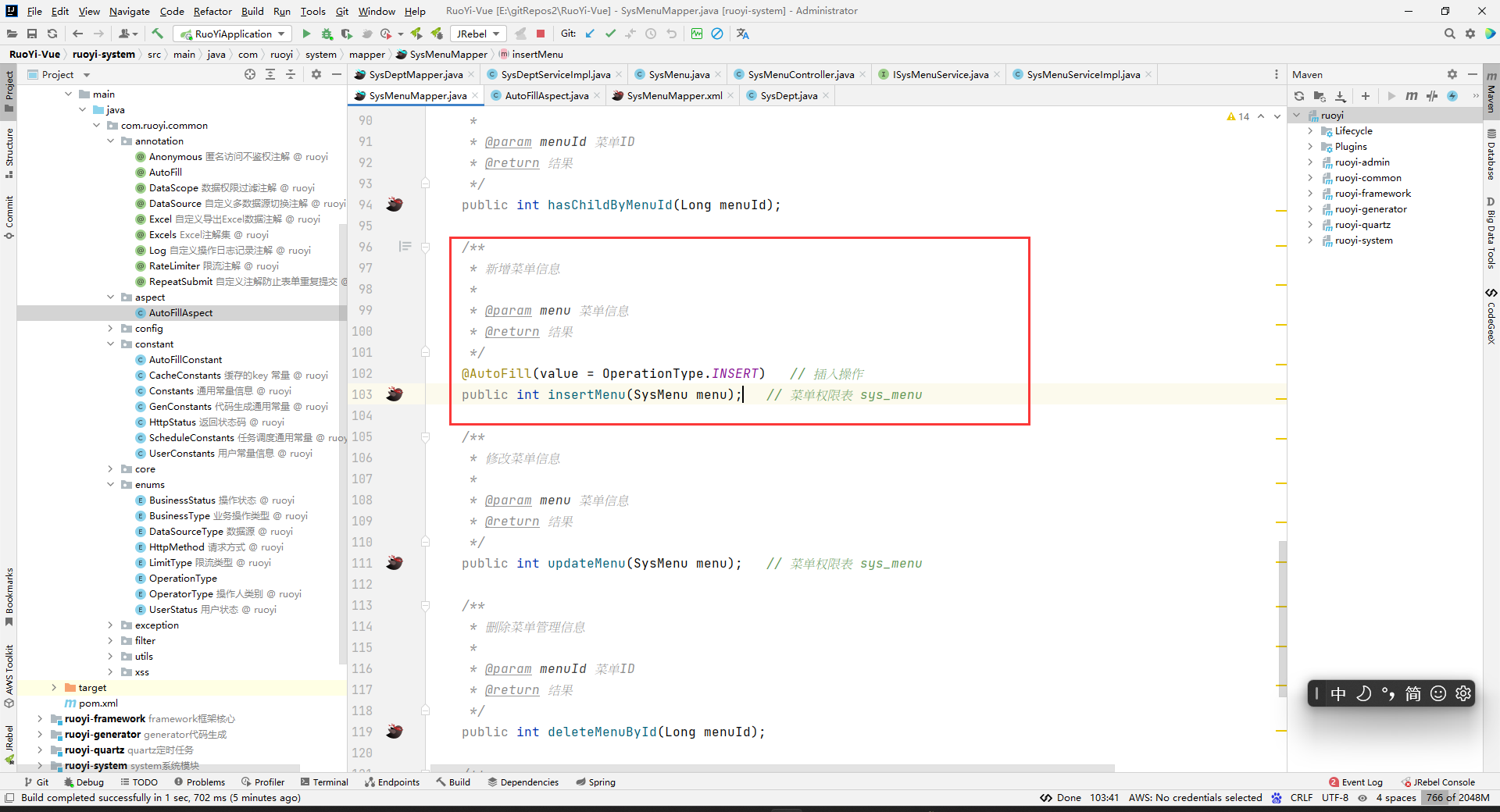1500x812 pixels.
Task: Click the Open folder toolbar icon
Action: pos(12,34)
